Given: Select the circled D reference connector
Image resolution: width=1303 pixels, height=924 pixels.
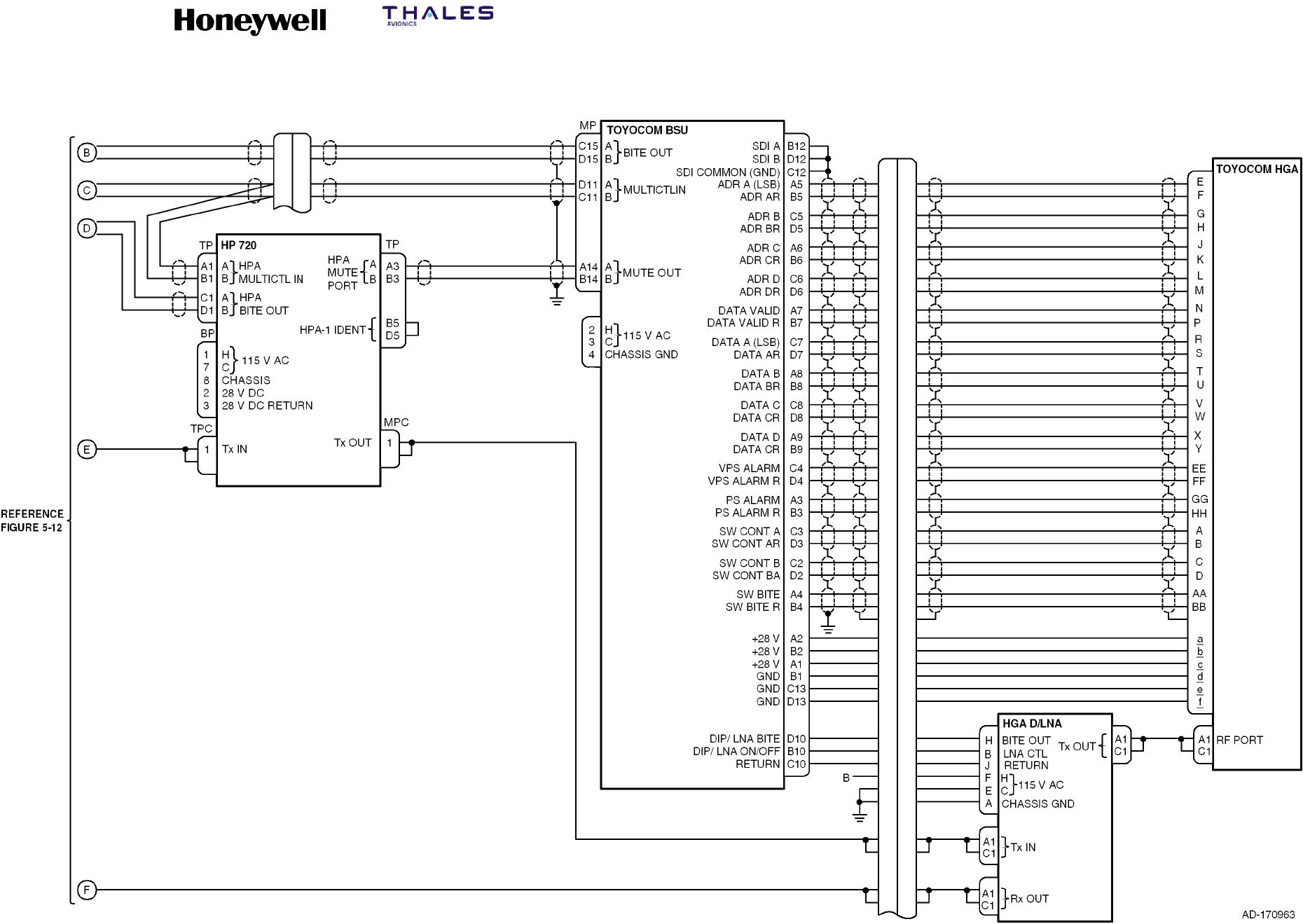Looking at the screenshot, I should (x=87, y=228).
